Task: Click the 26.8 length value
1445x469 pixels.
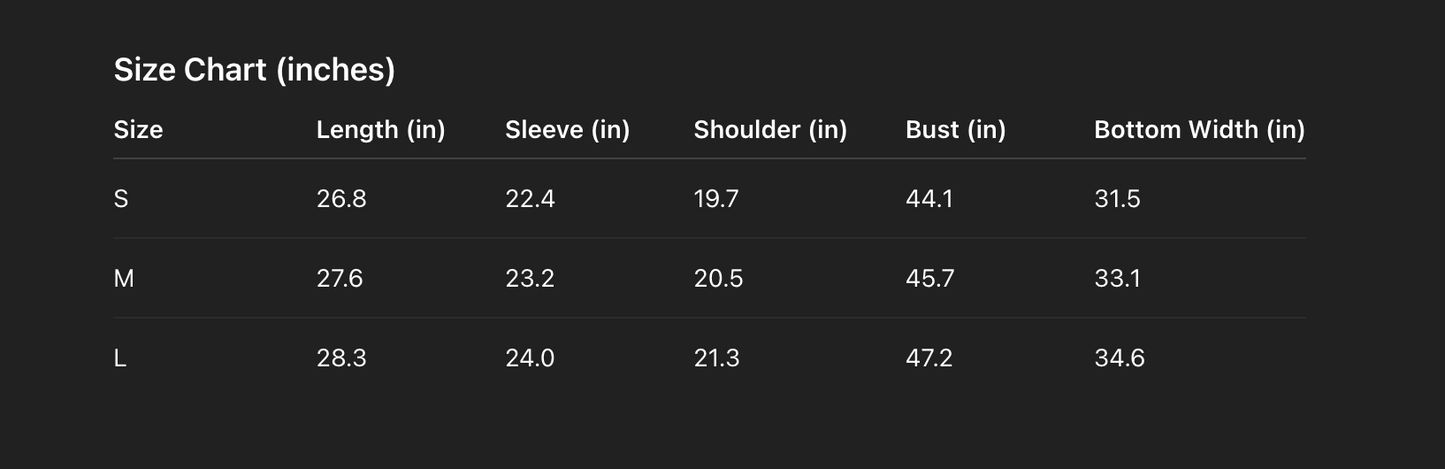Action: click(x=341, y=199)
